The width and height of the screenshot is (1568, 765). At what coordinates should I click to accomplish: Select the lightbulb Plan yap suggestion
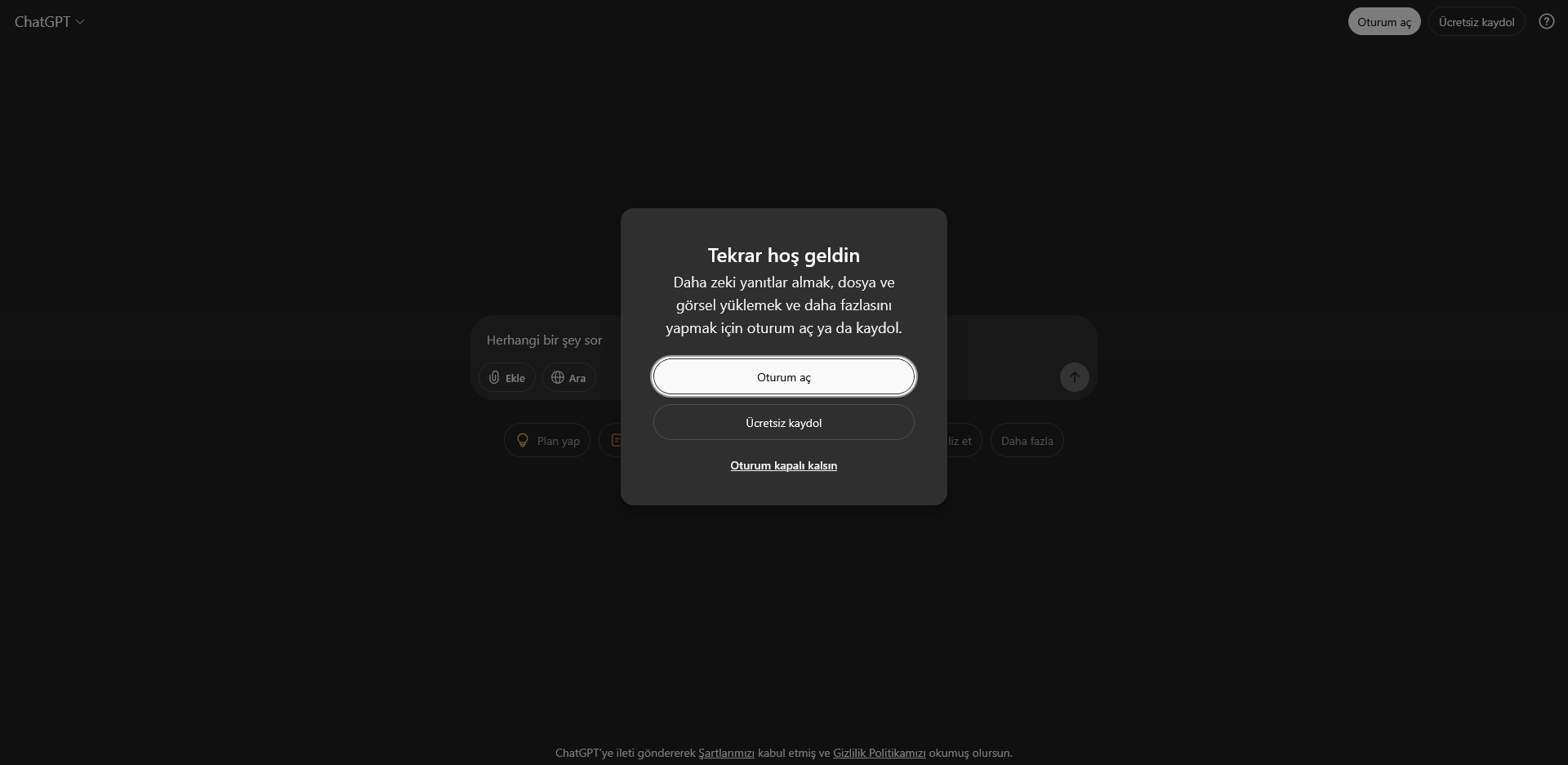547,440
